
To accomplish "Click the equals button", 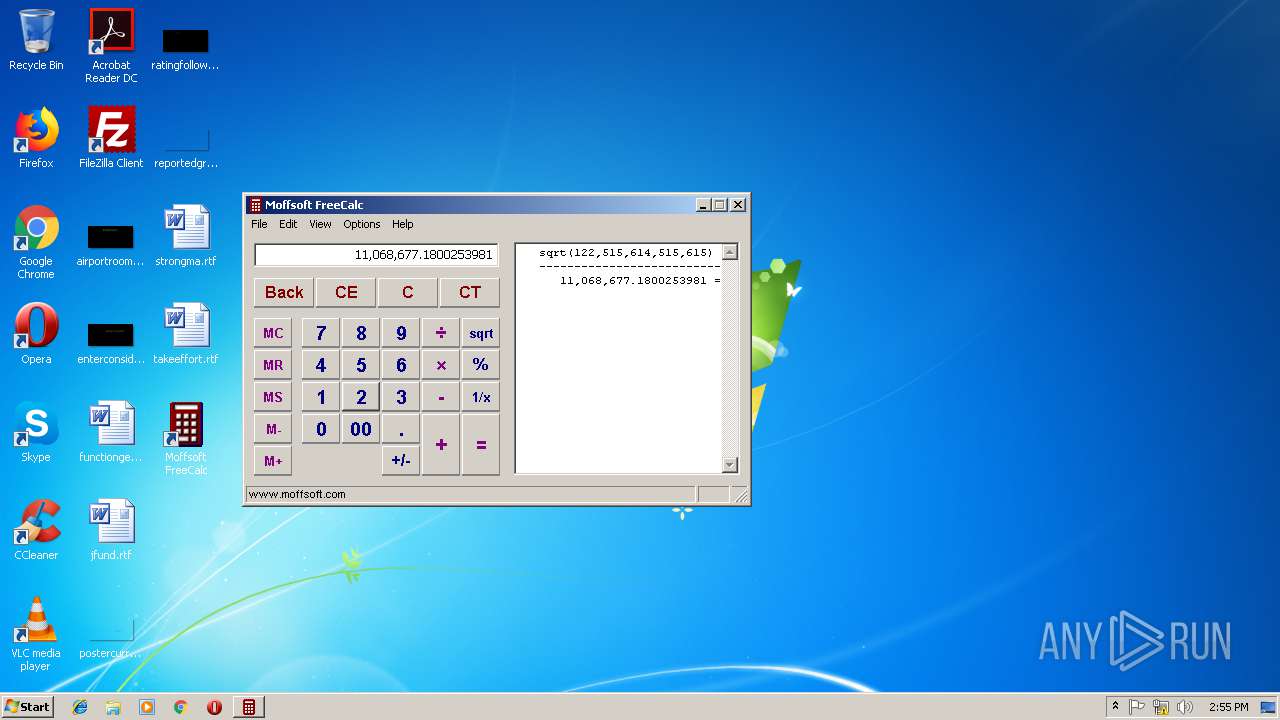I will click(x=481, y=444).
